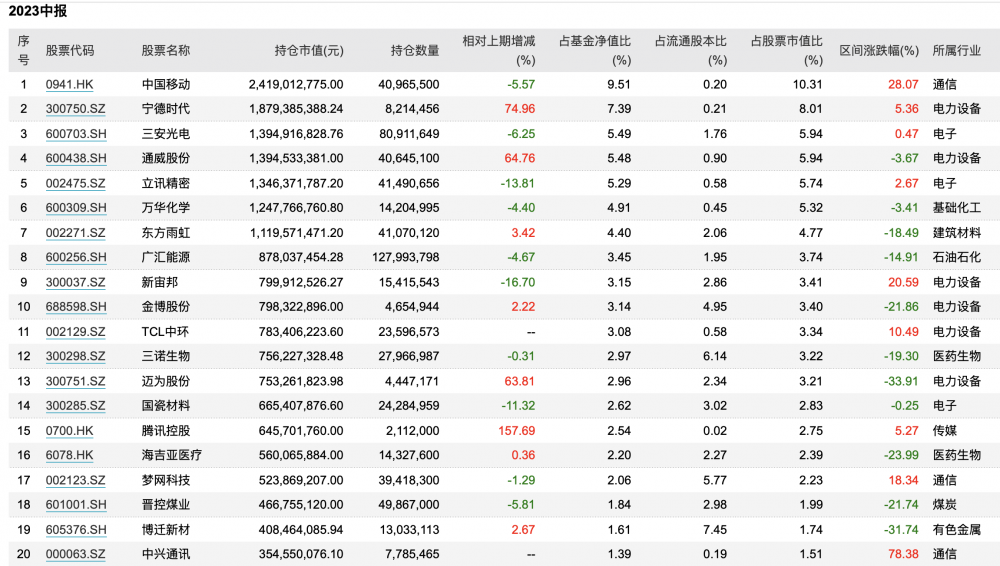Viewport: 1000px width, 566px height.
Task: Open stock code link 6078.HK
Action: (x=70, y=455)
